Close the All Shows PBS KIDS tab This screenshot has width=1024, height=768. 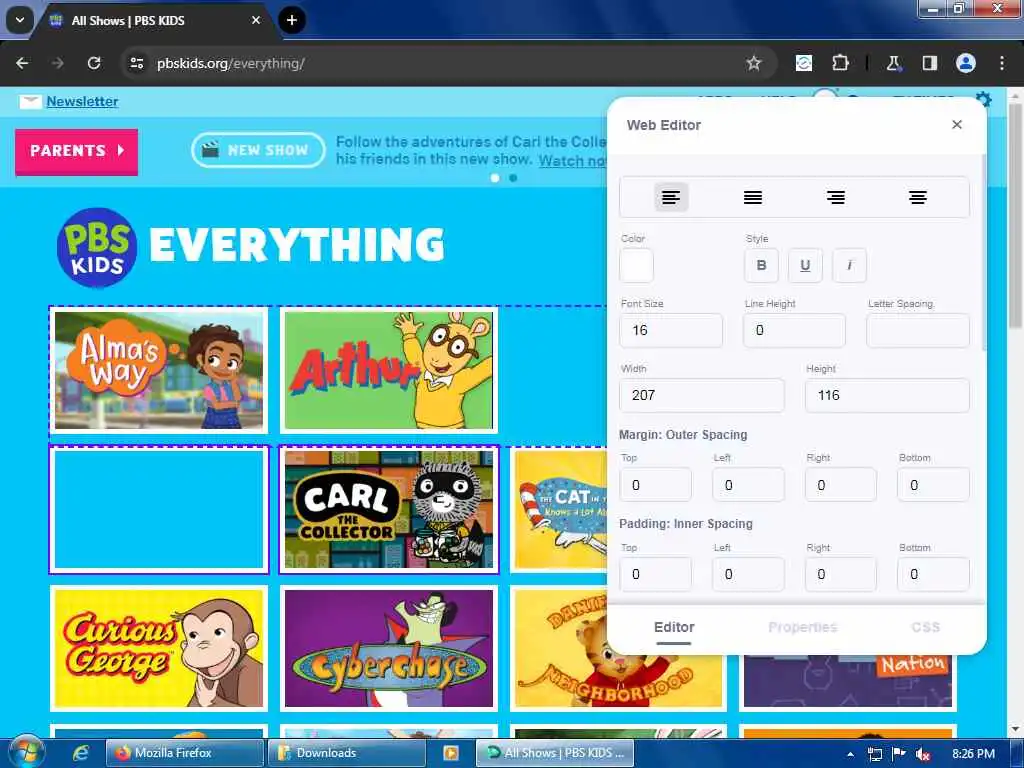[256, 20]
